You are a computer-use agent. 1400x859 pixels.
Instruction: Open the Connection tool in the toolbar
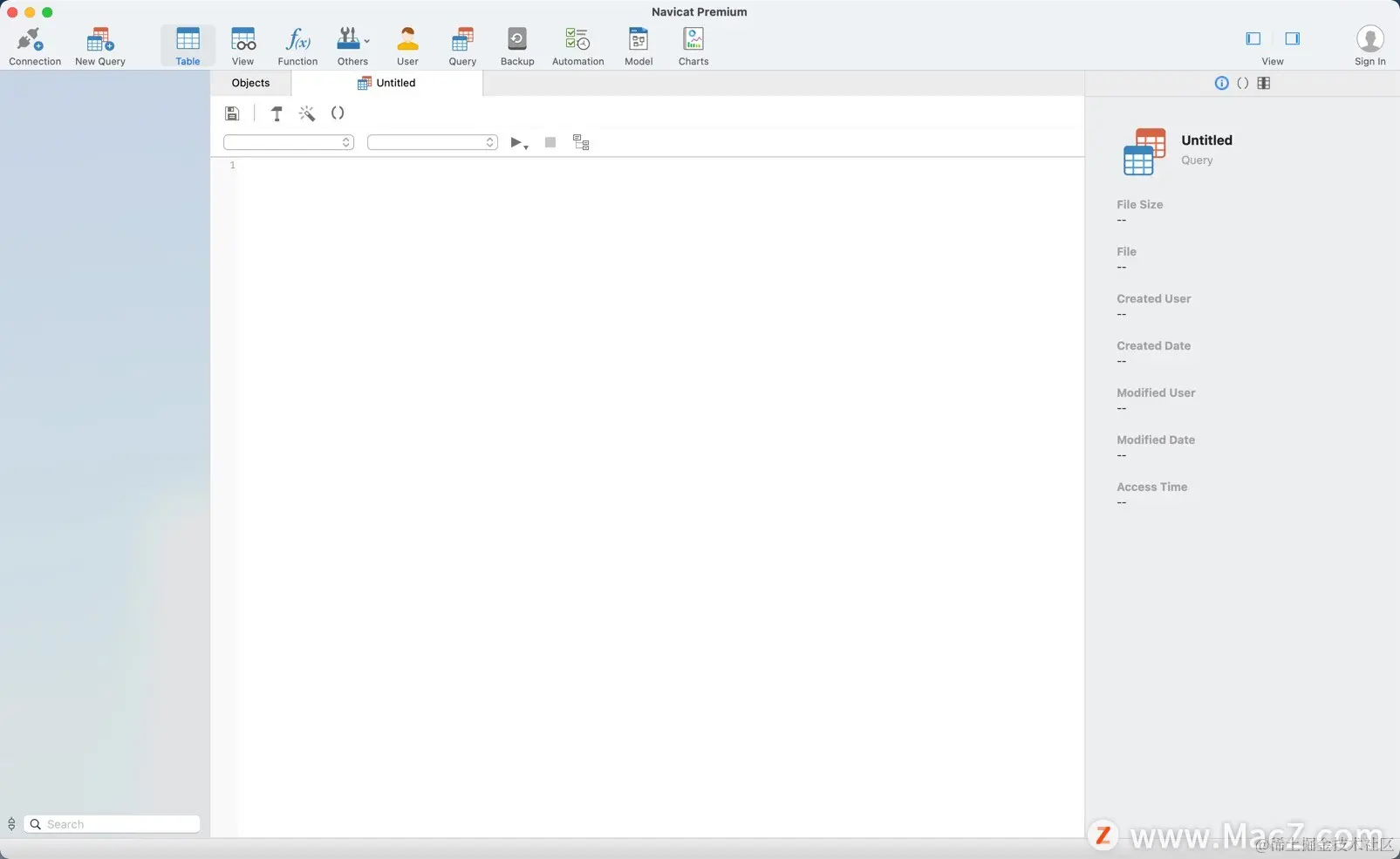(34, 46)
